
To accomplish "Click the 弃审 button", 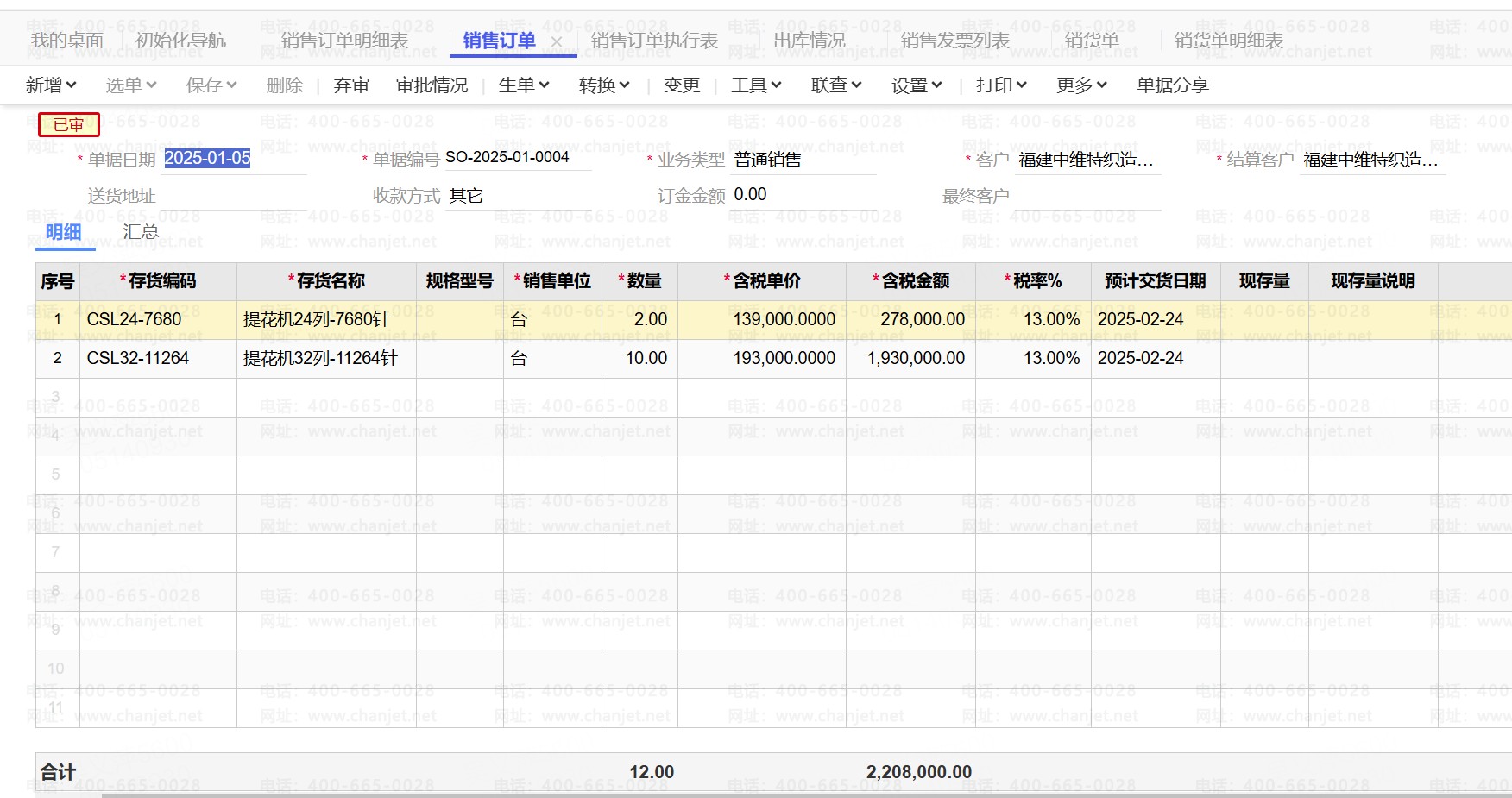I will point(351,85).
